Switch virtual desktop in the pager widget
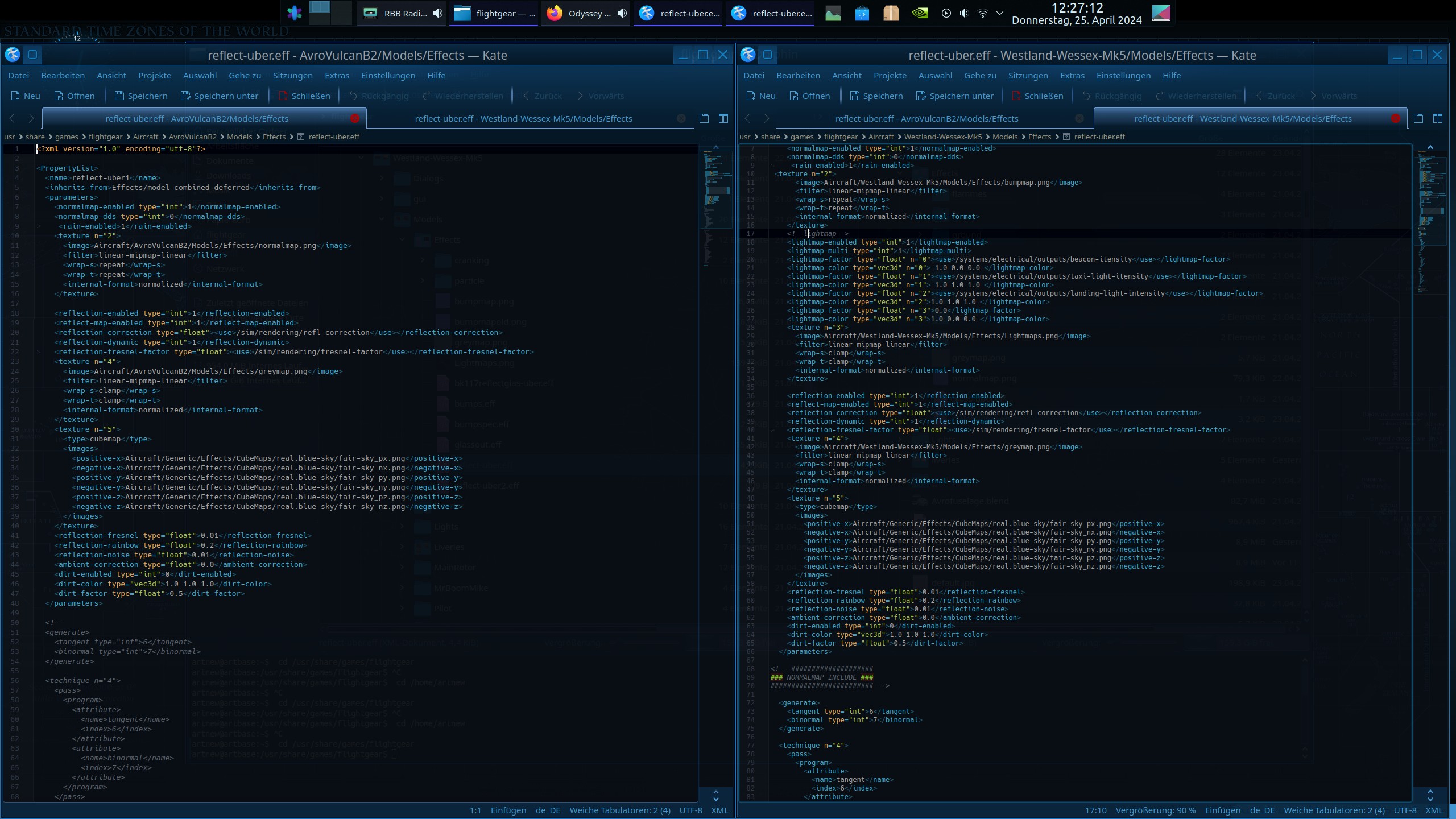Screen dimensions: 1456x819 [330, 13]
